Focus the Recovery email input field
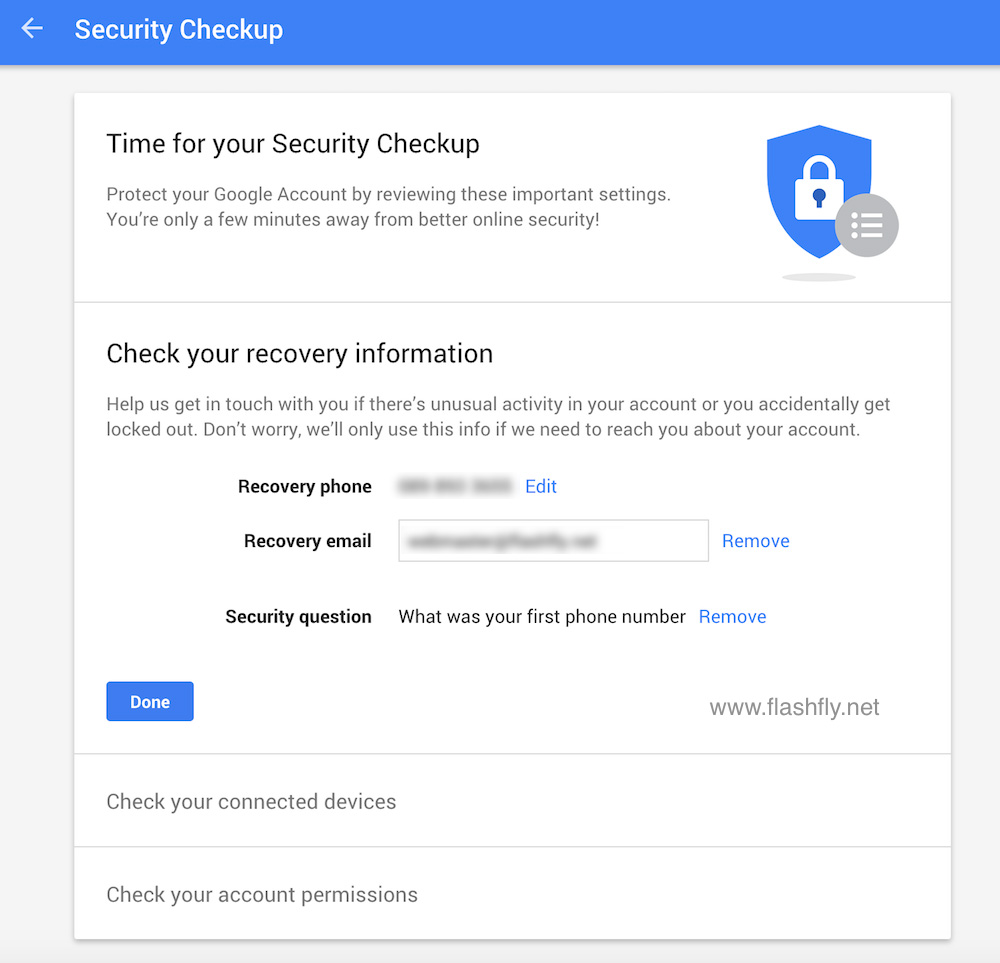 click(x=553, y=541)
